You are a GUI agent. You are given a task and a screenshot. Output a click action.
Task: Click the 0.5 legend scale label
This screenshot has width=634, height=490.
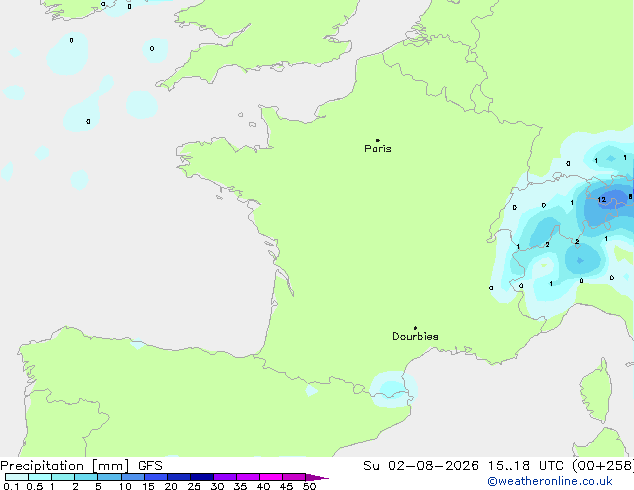34,486
